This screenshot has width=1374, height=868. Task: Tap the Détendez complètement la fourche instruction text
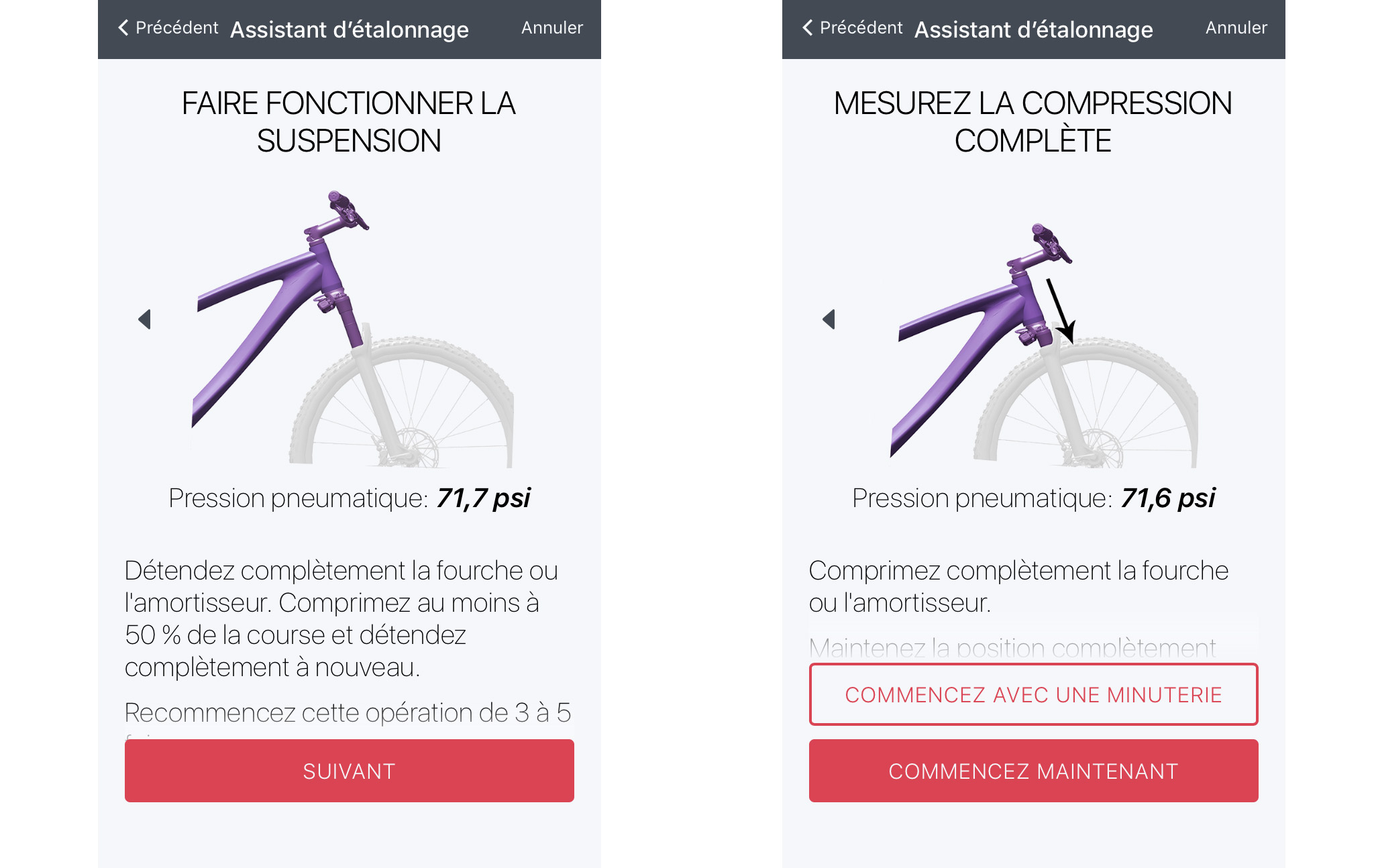click(x=342, y=618)
